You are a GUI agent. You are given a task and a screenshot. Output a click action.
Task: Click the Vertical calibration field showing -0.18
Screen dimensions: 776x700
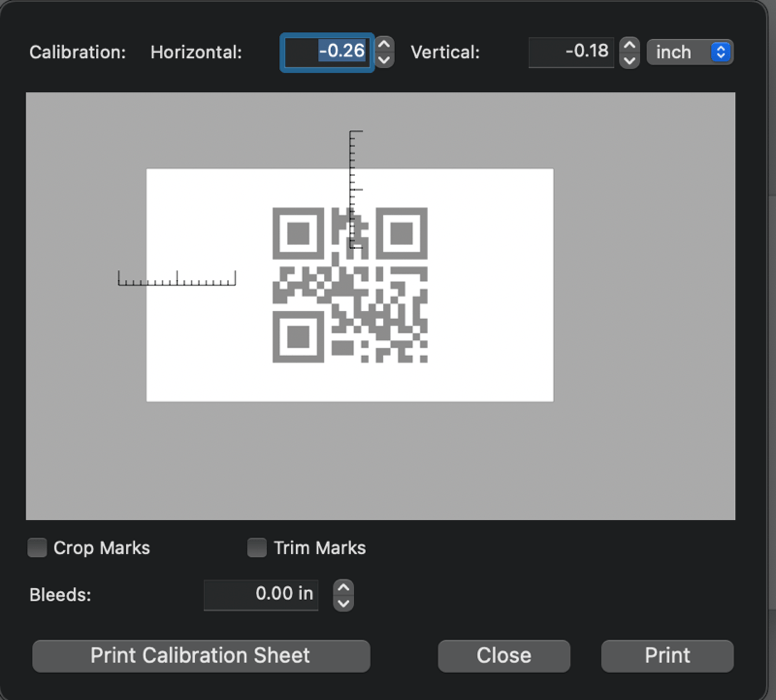(571, 52)
